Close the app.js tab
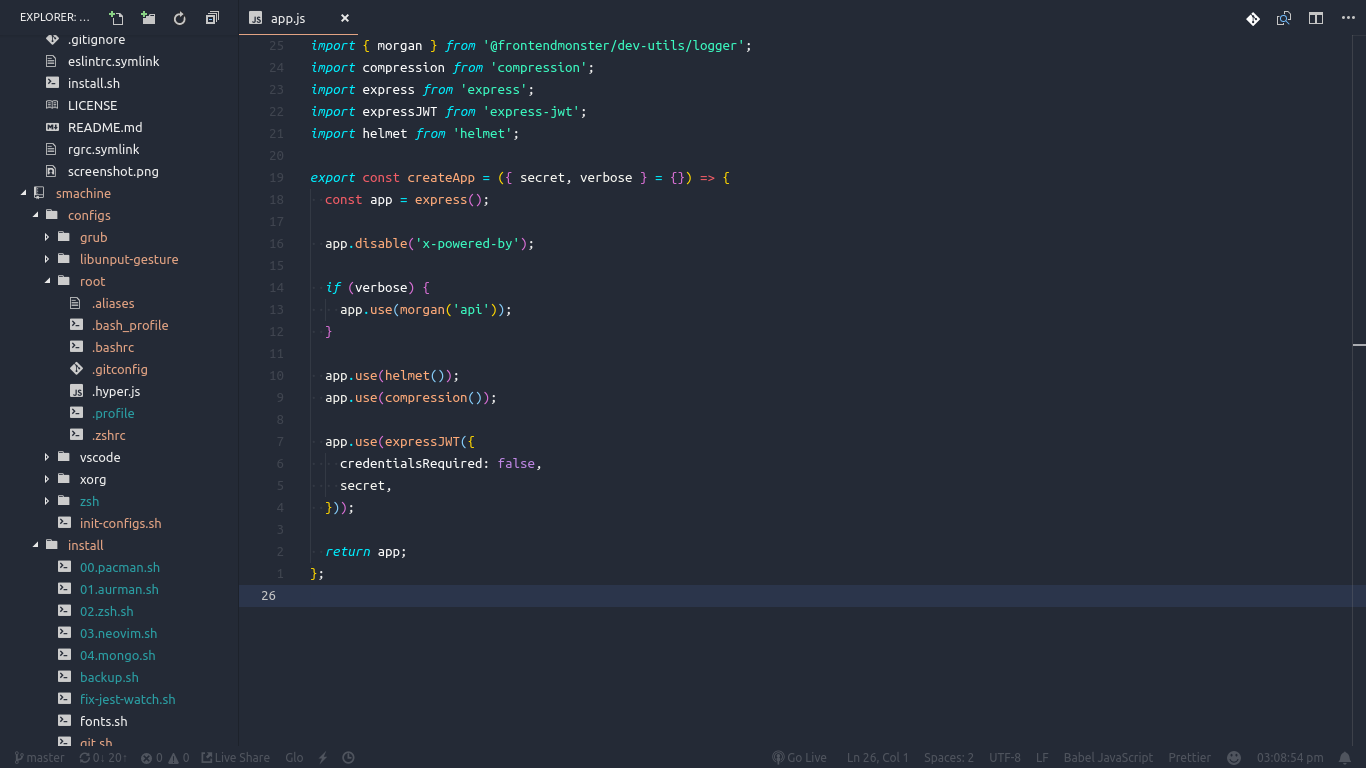1366x768 pixels. tap(345, 18)
